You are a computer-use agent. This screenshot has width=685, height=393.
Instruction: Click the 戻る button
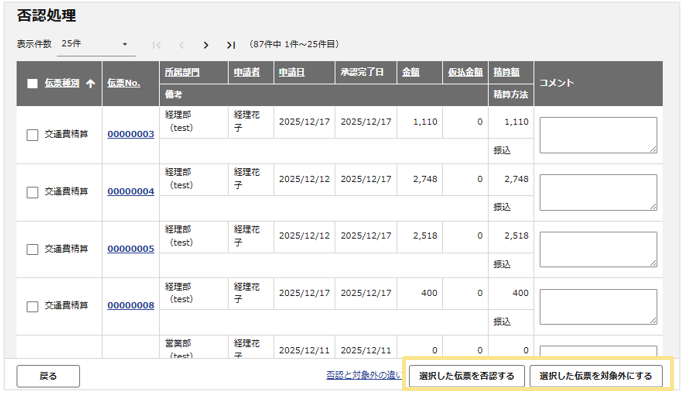pos(48,376)
